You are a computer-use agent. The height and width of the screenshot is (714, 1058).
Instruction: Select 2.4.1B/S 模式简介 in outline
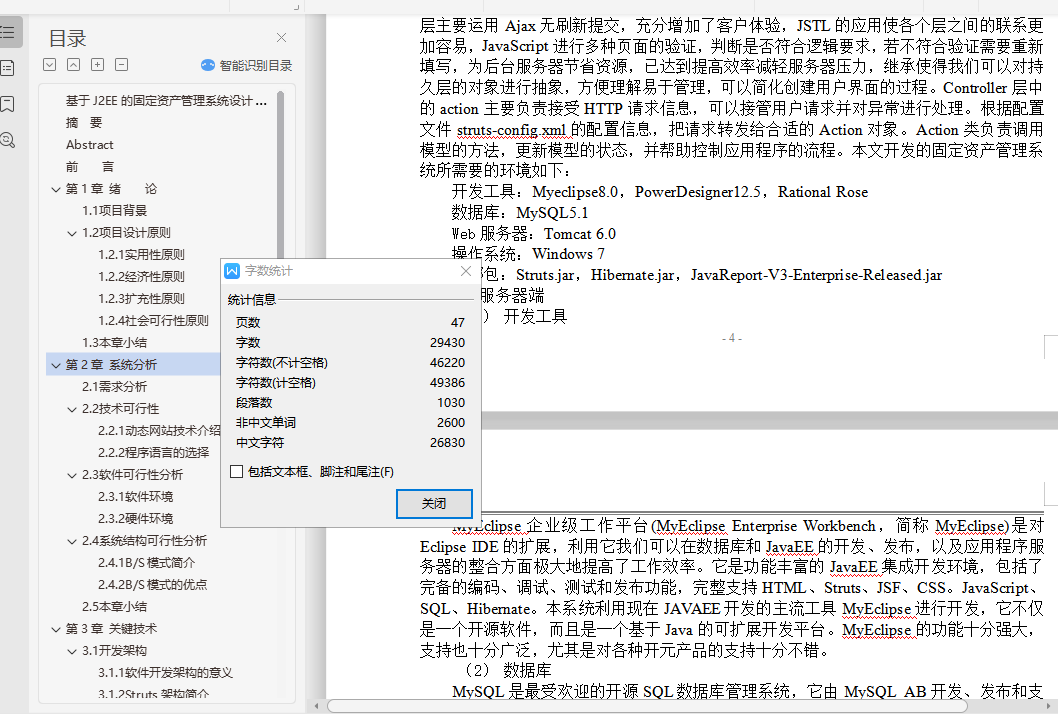coord(146,563)
